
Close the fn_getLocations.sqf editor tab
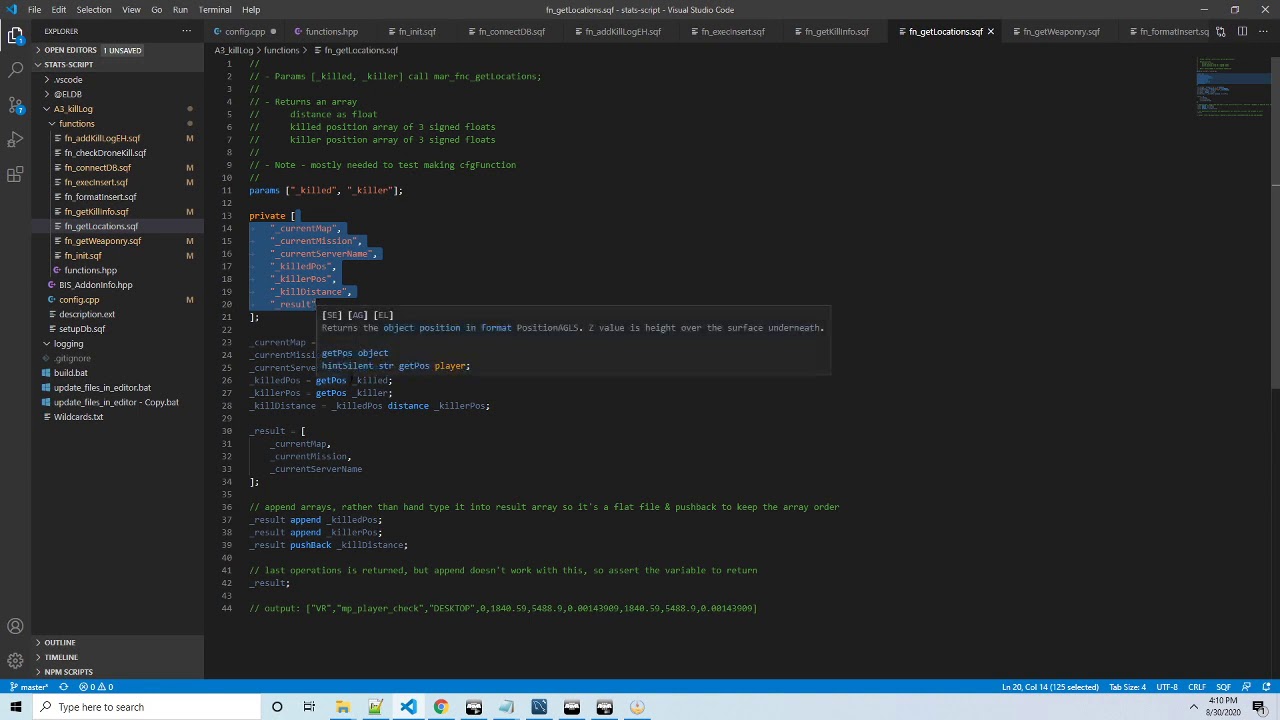(990, 31)
